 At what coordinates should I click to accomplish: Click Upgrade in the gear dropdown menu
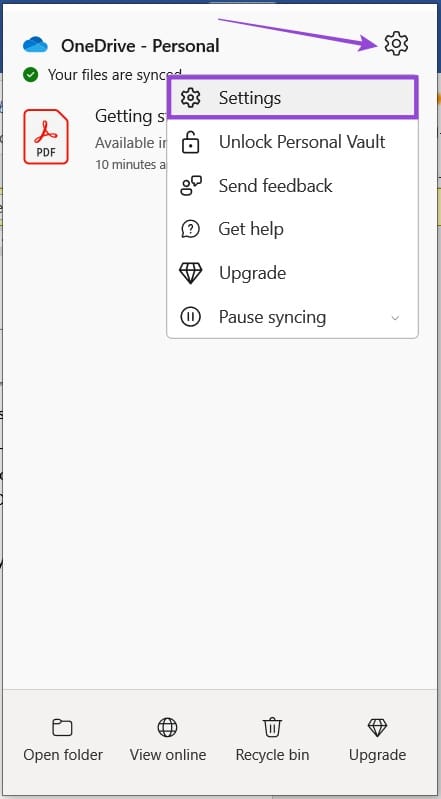[293, 273]
